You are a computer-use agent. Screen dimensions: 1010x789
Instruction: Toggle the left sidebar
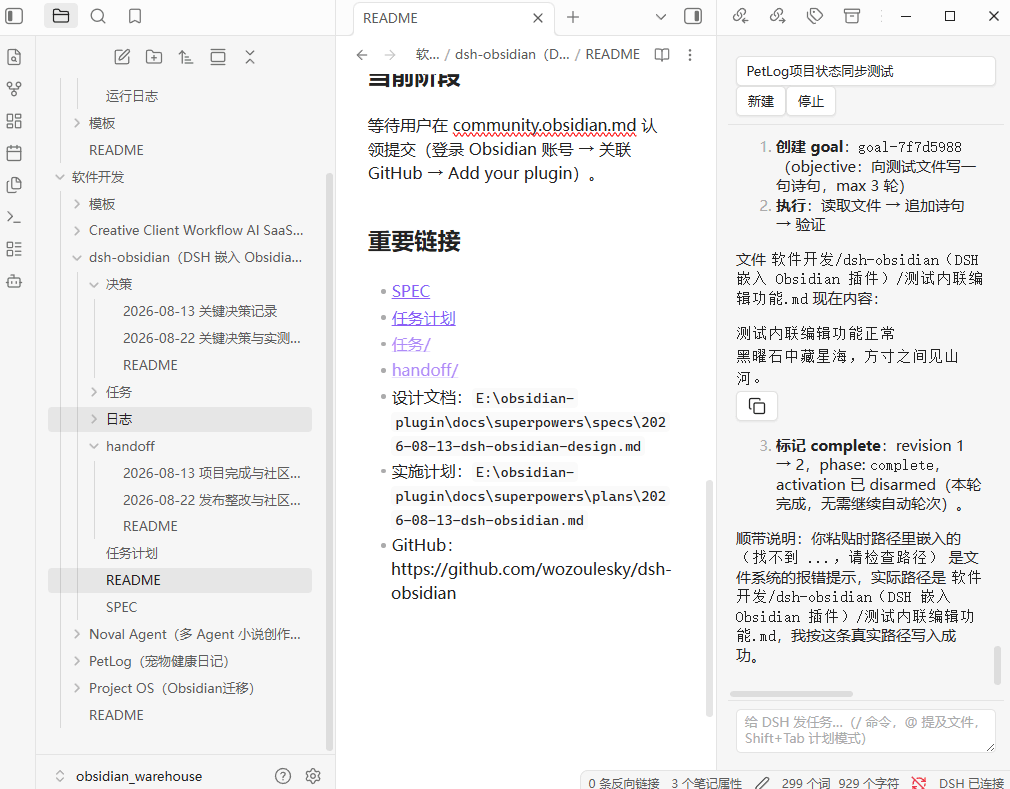pos(14,16)
